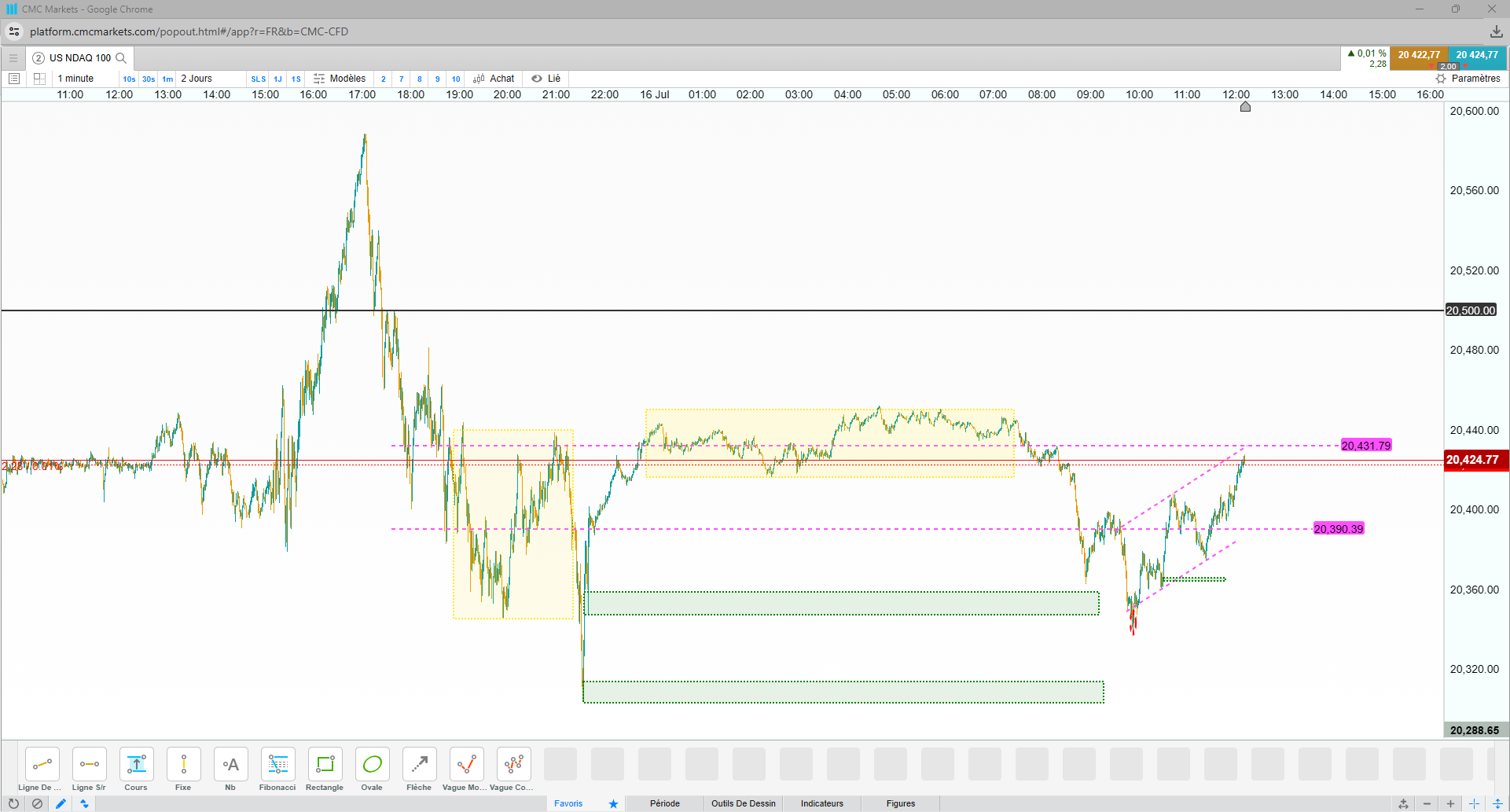Select the Fibonacci drawing tool

click(277, 770)
